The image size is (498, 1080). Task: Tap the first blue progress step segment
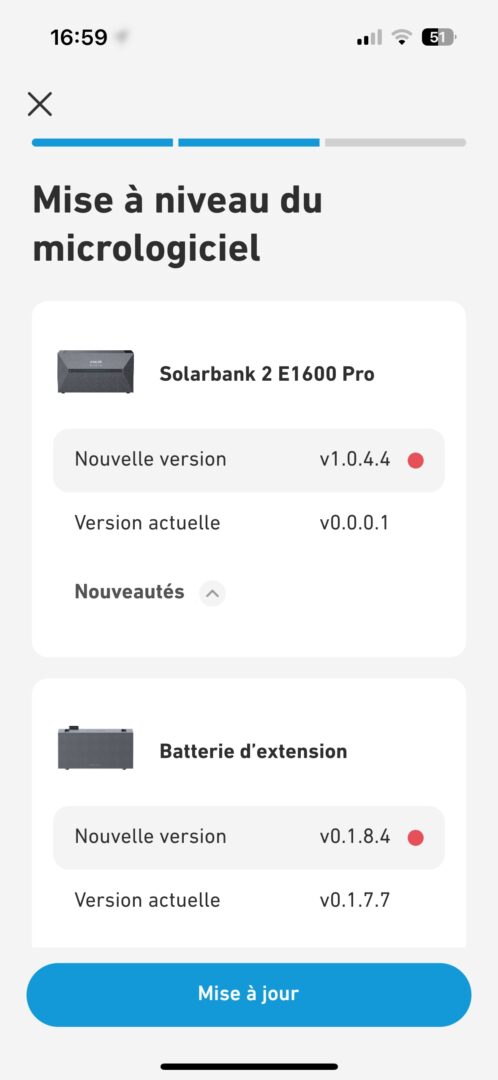pos(102,143)
